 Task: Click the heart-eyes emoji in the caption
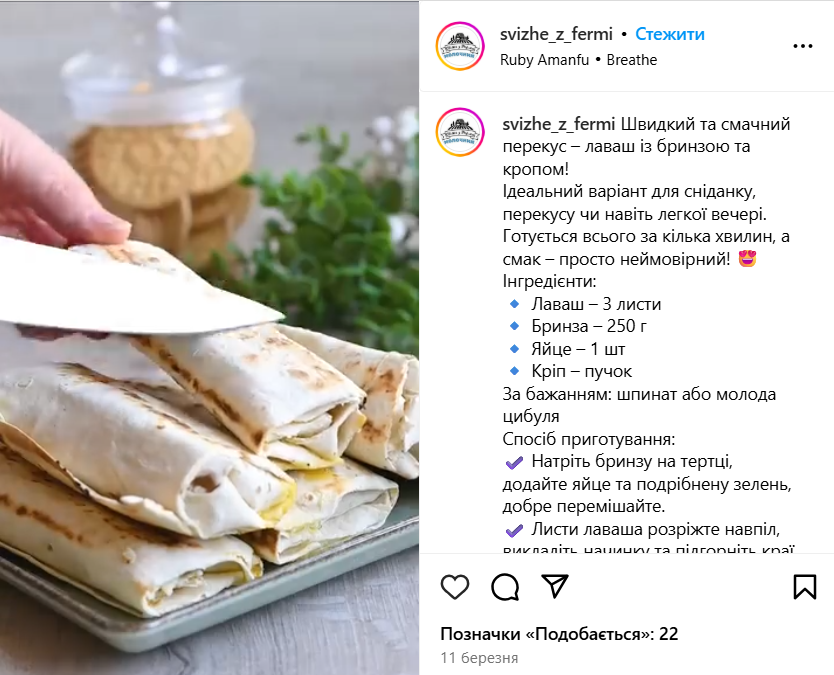[x=747, y=259]
